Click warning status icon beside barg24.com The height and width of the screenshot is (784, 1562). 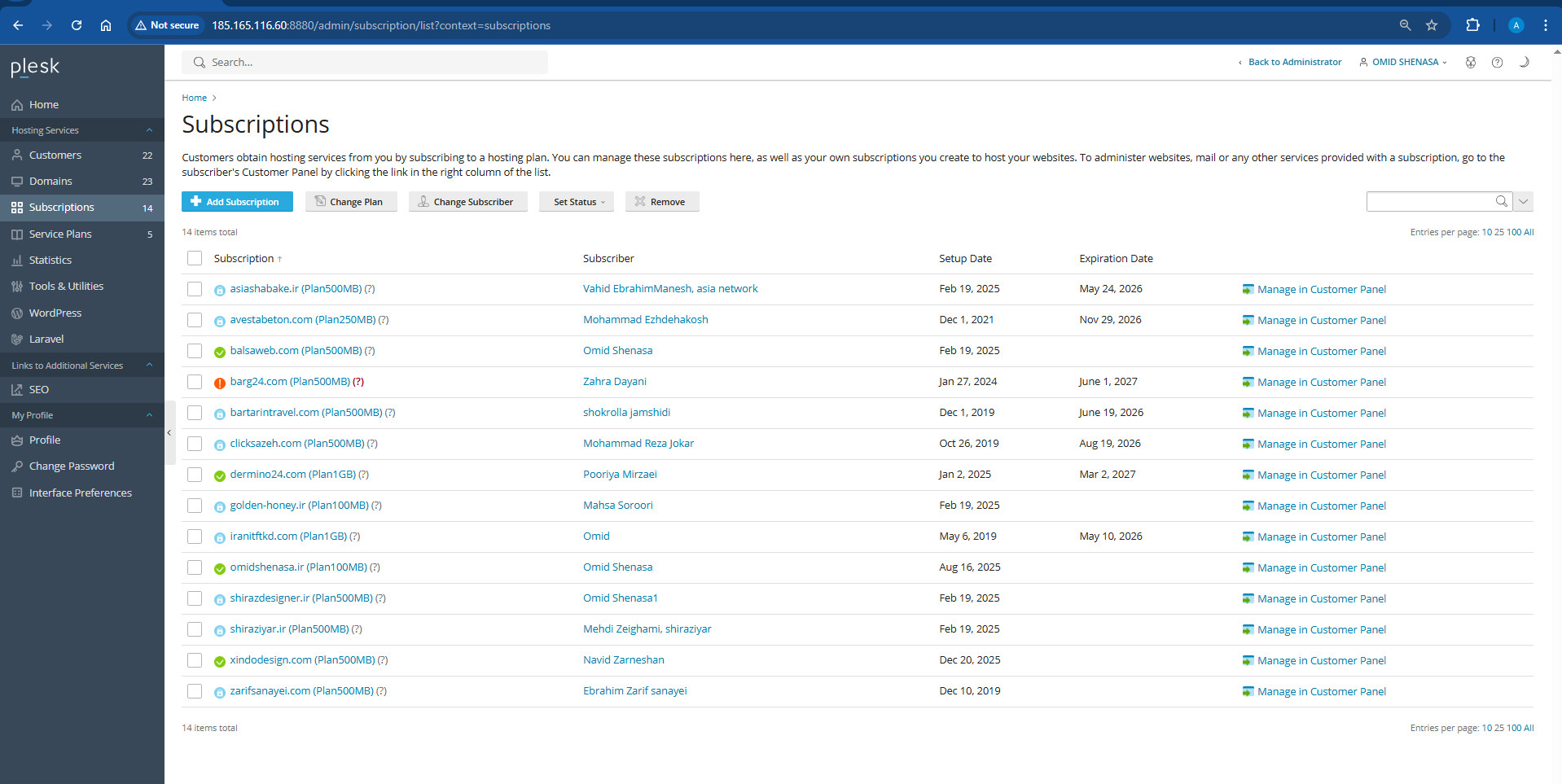(220, 383)
